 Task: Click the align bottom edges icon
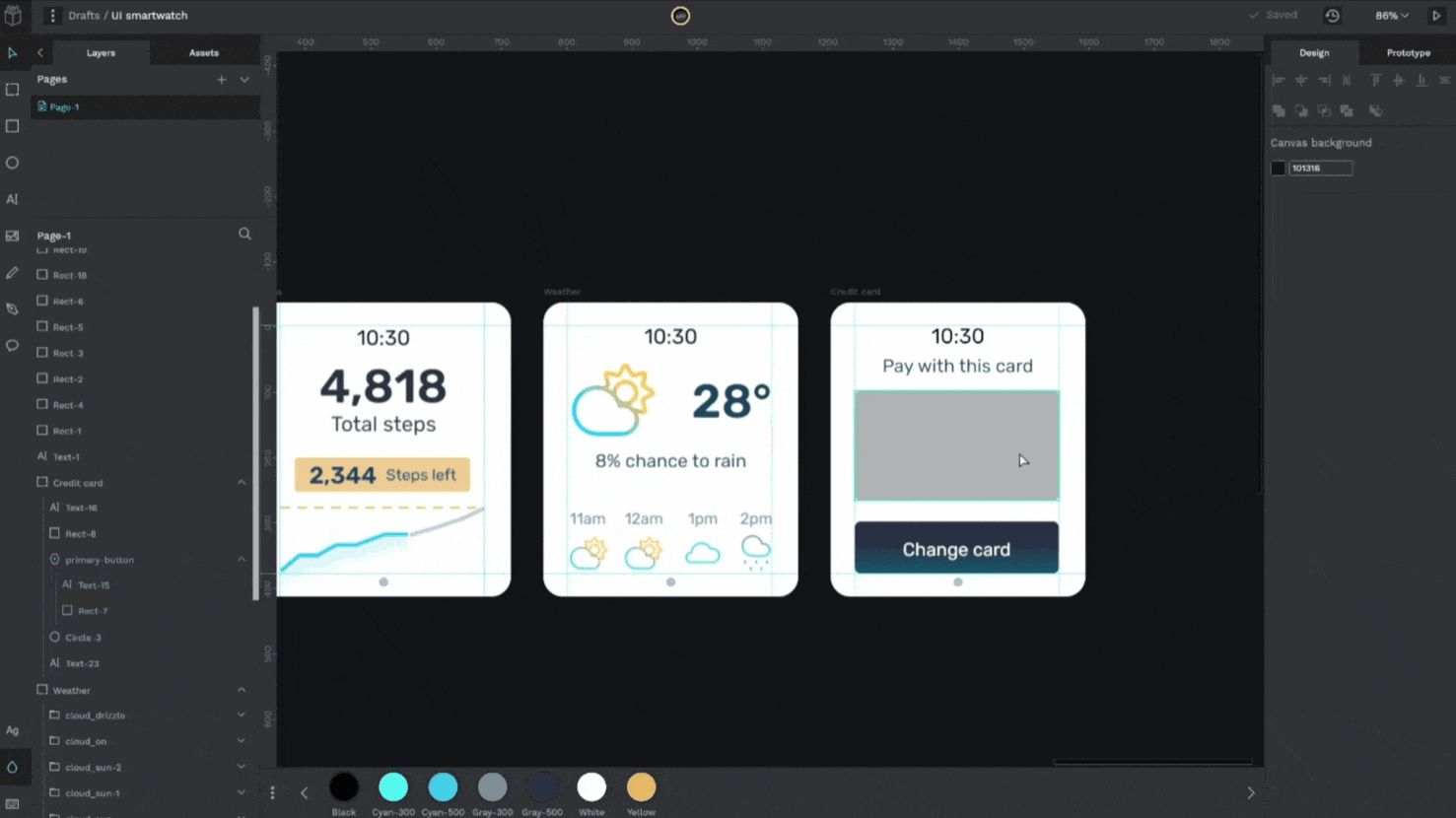click(1421, 81)
